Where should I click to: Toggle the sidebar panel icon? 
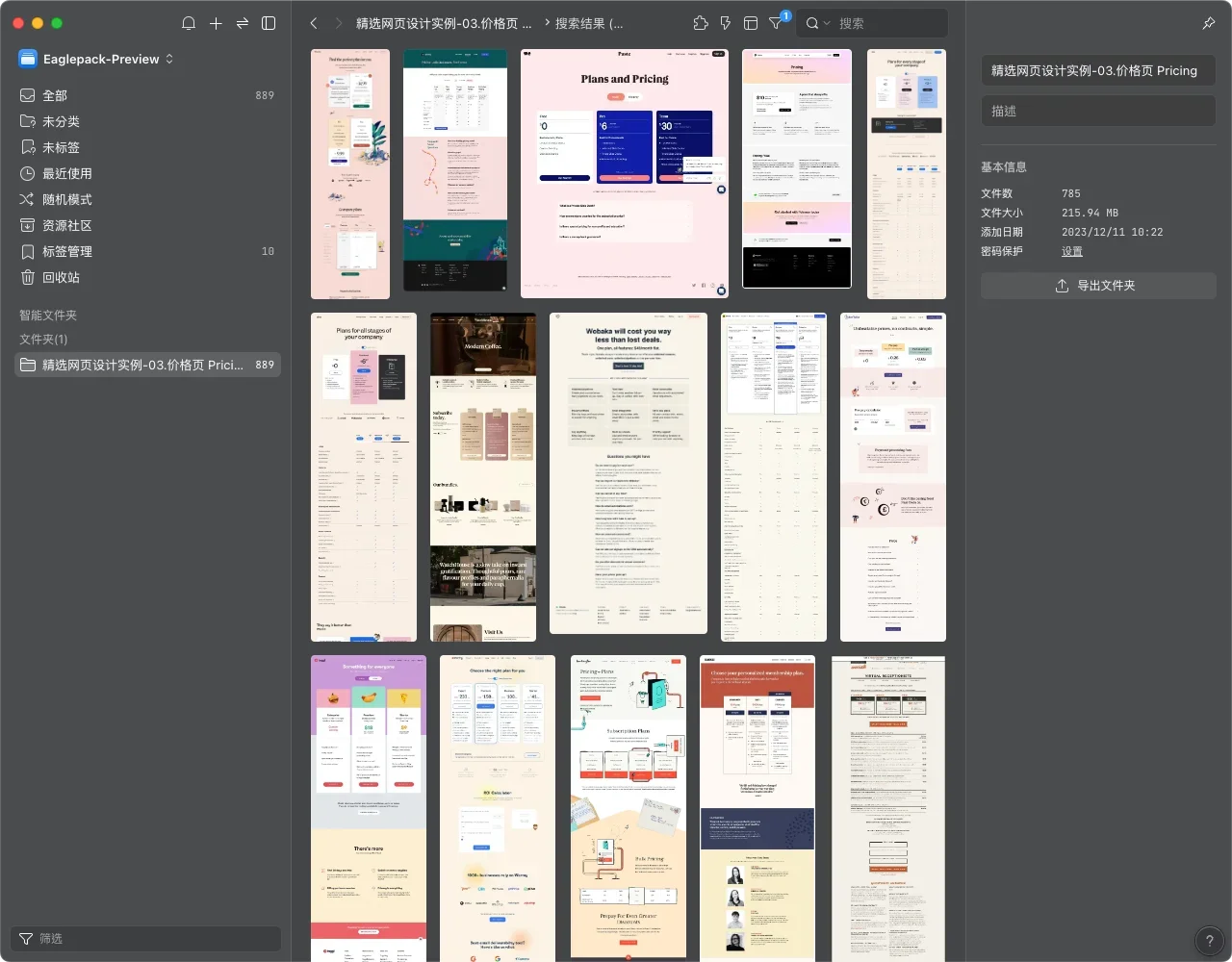(x=269, y=23)
